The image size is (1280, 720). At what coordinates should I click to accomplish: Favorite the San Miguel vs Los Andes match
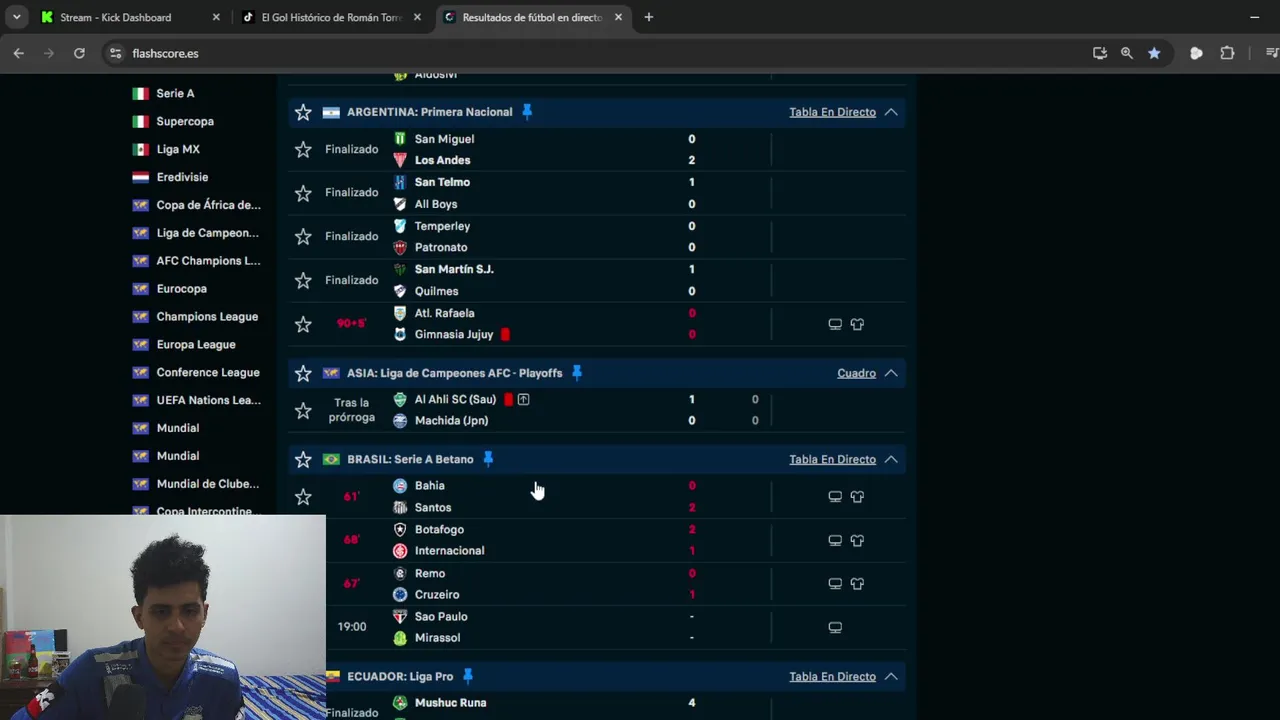(303, 149)
